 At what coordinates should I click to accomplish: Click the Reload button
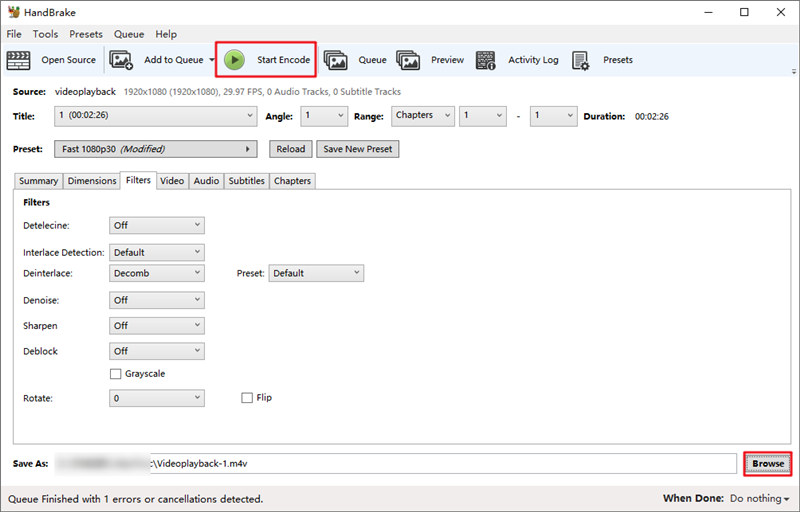click(x=290, y=149)
